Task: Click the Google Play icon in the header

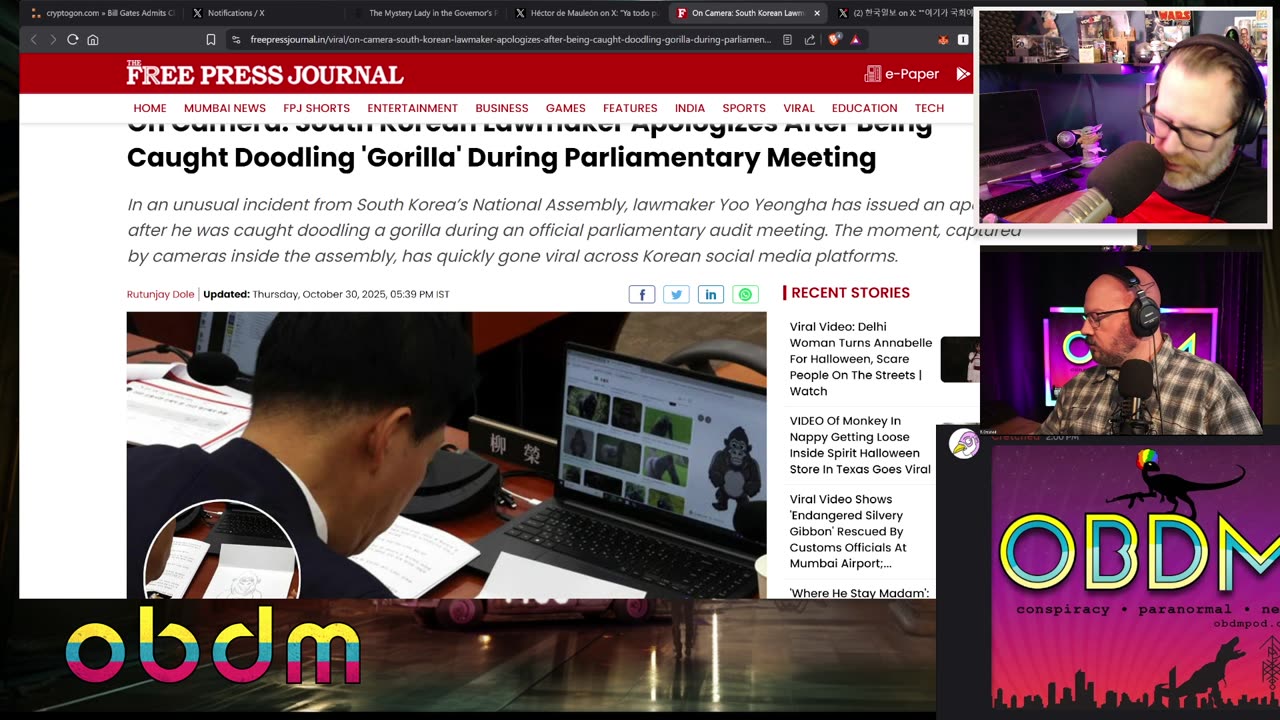Action: pos(963,74)
